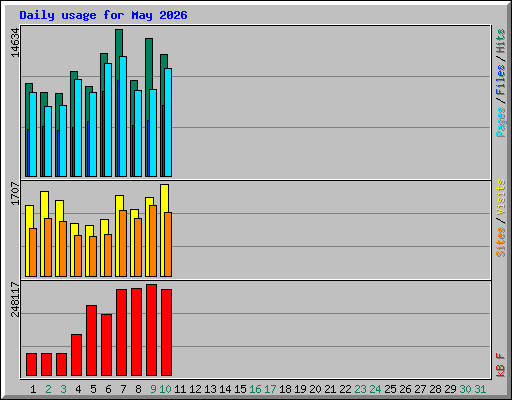512x400 pixels.
Task: Click the day 15 axis label
Action: click(x=240, y=389)
